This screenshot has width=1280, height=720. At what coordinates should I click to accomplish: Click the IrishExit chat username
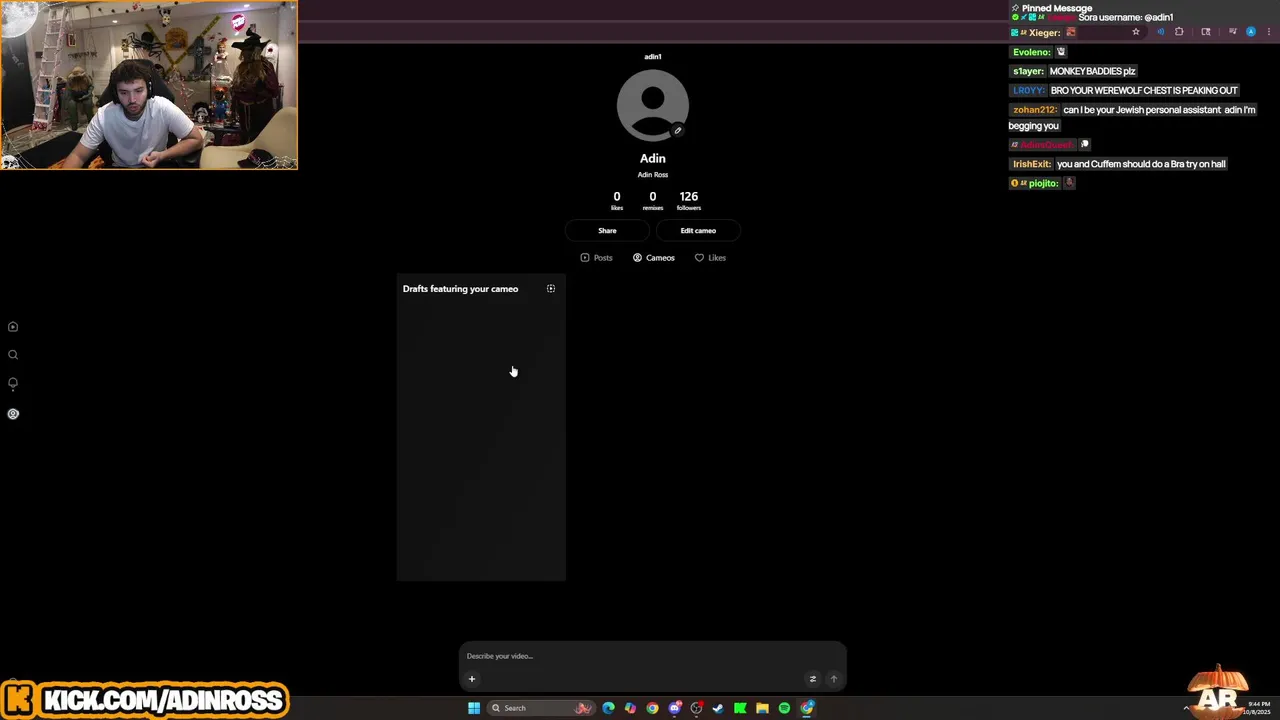pos(1031,164)
